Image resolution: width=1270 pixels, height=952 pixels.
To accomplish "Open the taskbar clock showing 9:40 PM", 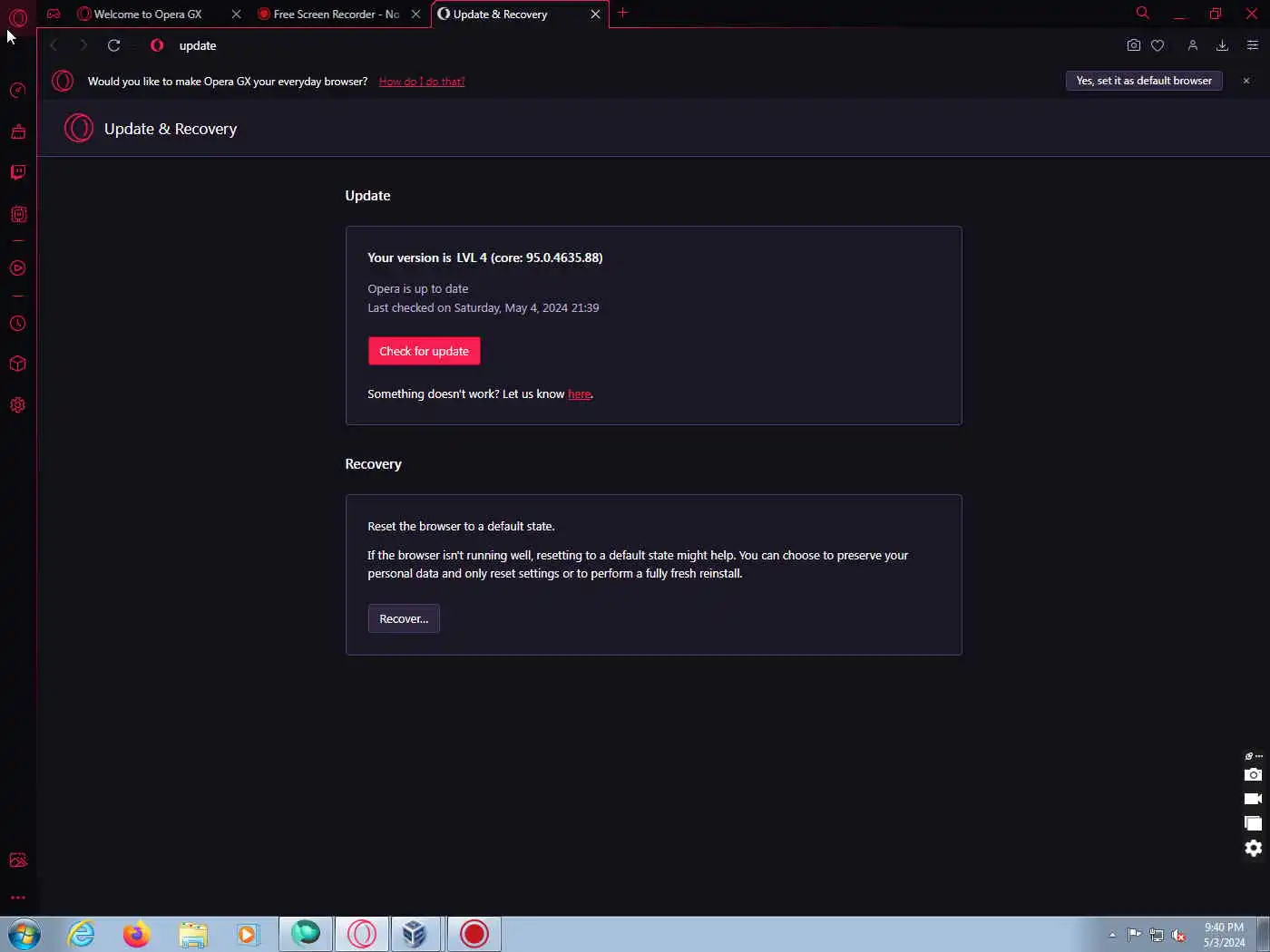I will [1224, 935].
